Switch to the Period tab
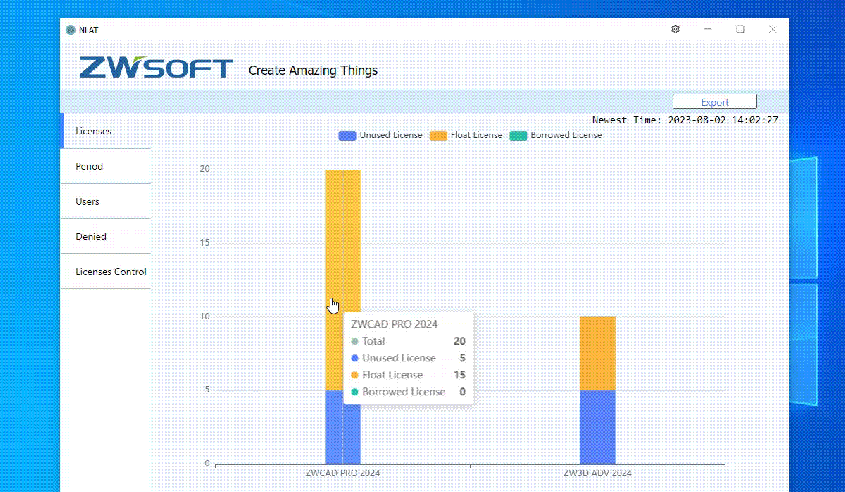 point(106,166)
